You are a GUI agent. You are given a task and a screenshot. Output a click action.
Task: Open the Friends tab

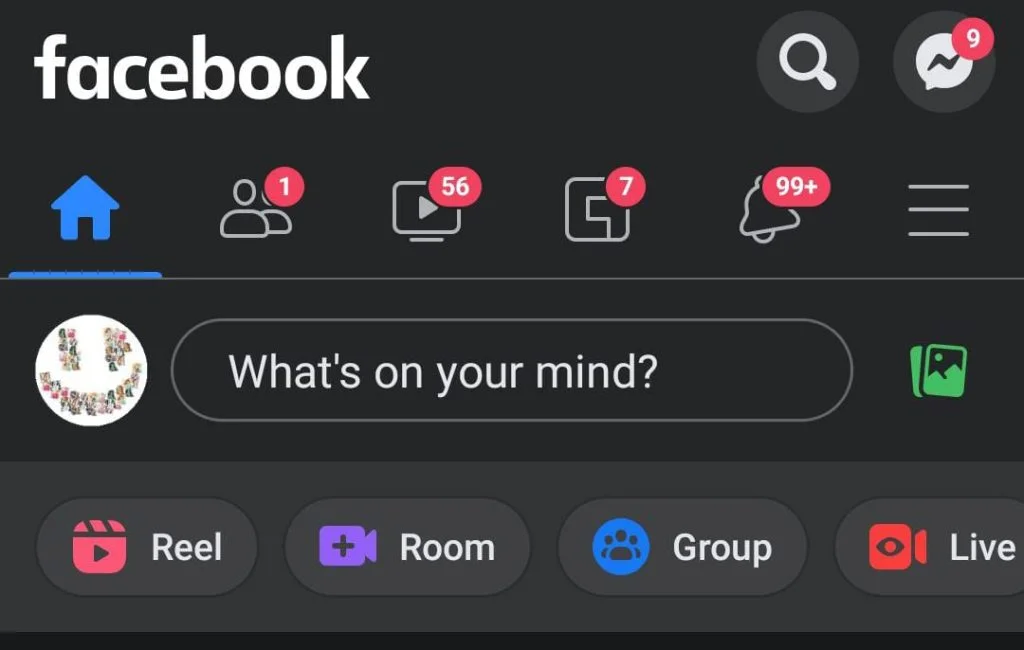coord(255,209)
